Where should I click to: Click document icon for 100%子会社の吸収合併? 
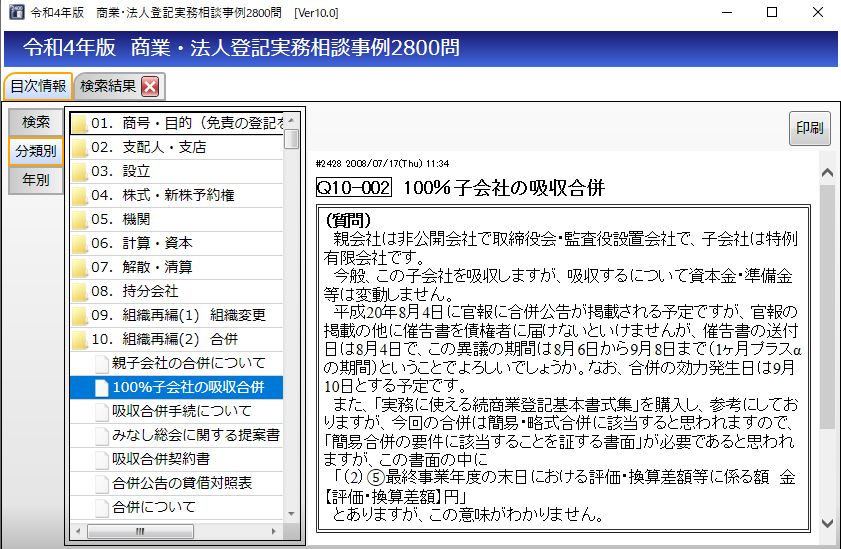tap(101, 388)
